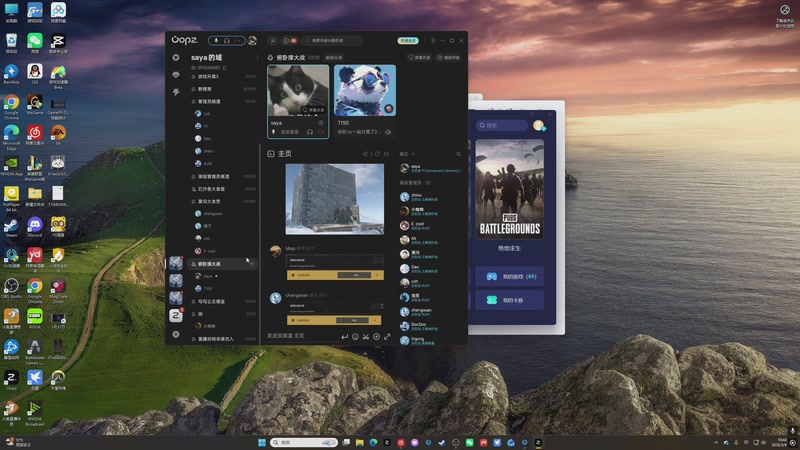
Task: Click the diamond icon in left sidebar
Action: (176, 75)
